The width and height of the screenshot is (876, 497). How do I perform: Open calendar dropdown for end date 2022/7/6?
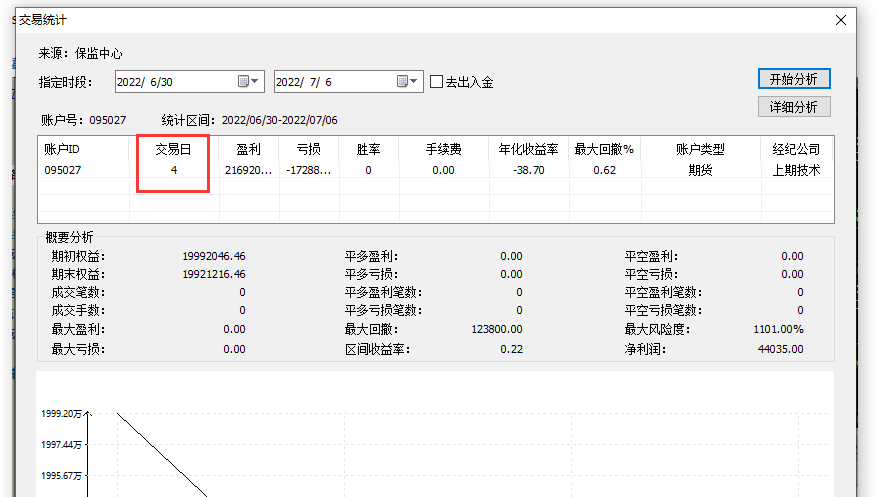(x=407, y=82)
